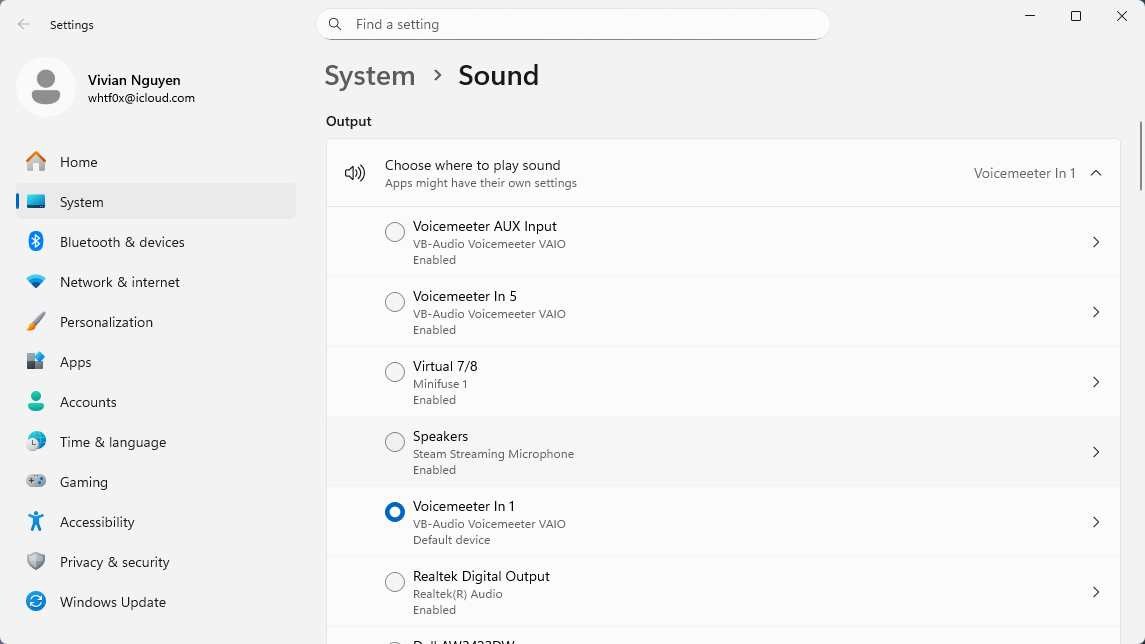This screenshot has width=1145, height=644.
Task: Click the vertical scrollbar thumb
Action: [1141, 155]
